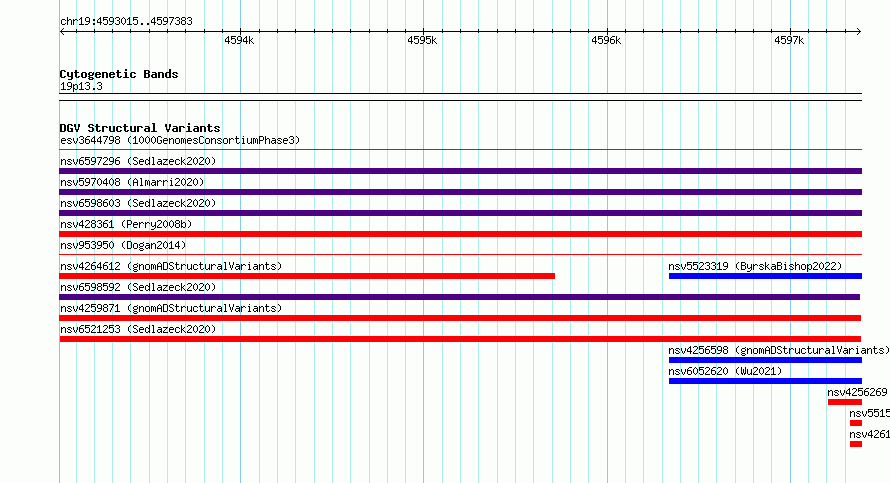This screenshot has width=890, height=483.
Task: Select the short red bar under nsv4256269
Action: [x=845, y=402]
